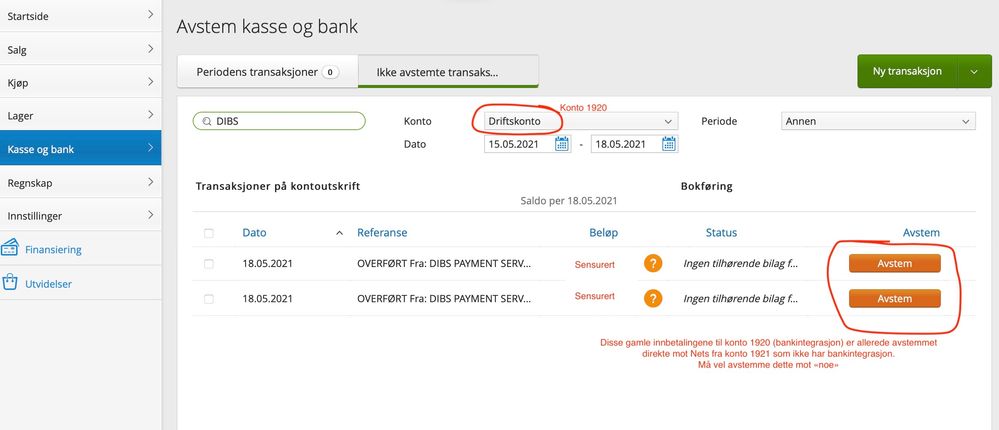Click first row status Ingen tilhørende bilag

click(741, 263)
